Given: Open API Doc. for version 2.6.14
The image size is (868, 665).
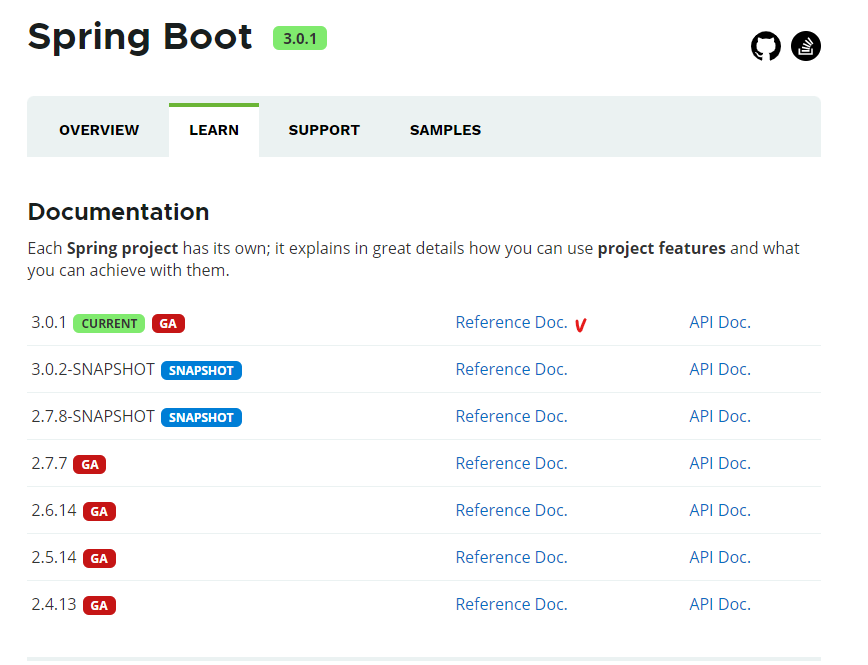Looking at the screenshot, I should pos(720,511).
